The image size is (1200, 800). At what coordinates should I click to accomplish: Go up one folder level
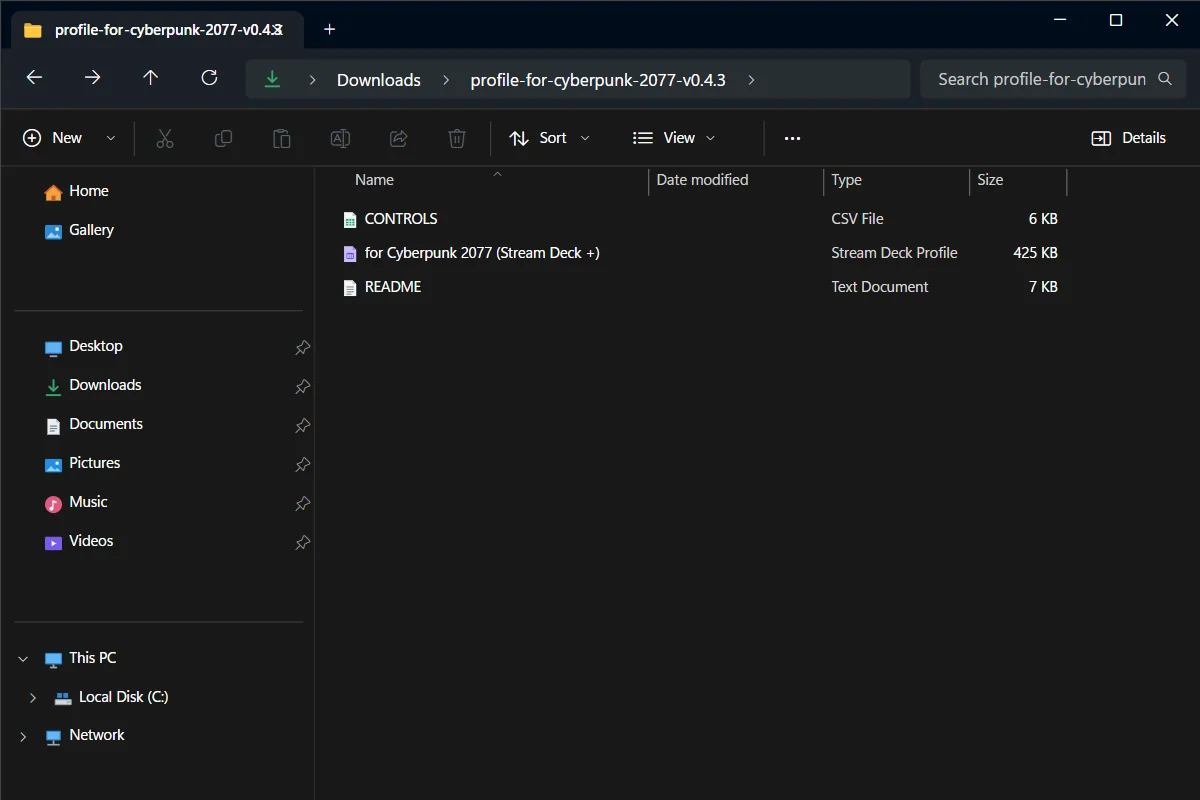point(151,78)
